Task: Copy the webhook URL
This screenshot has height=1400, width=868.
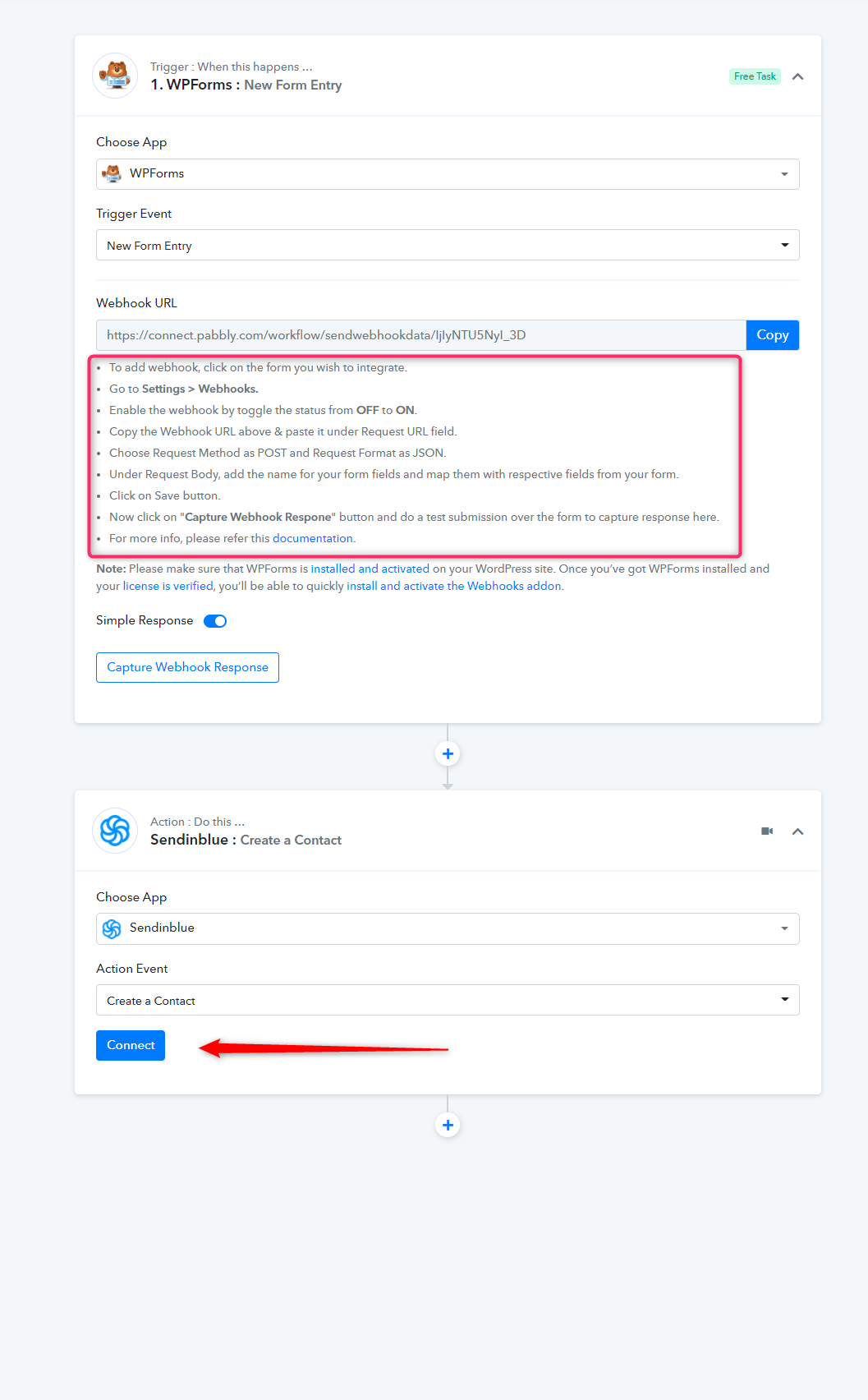Action: 773,335
